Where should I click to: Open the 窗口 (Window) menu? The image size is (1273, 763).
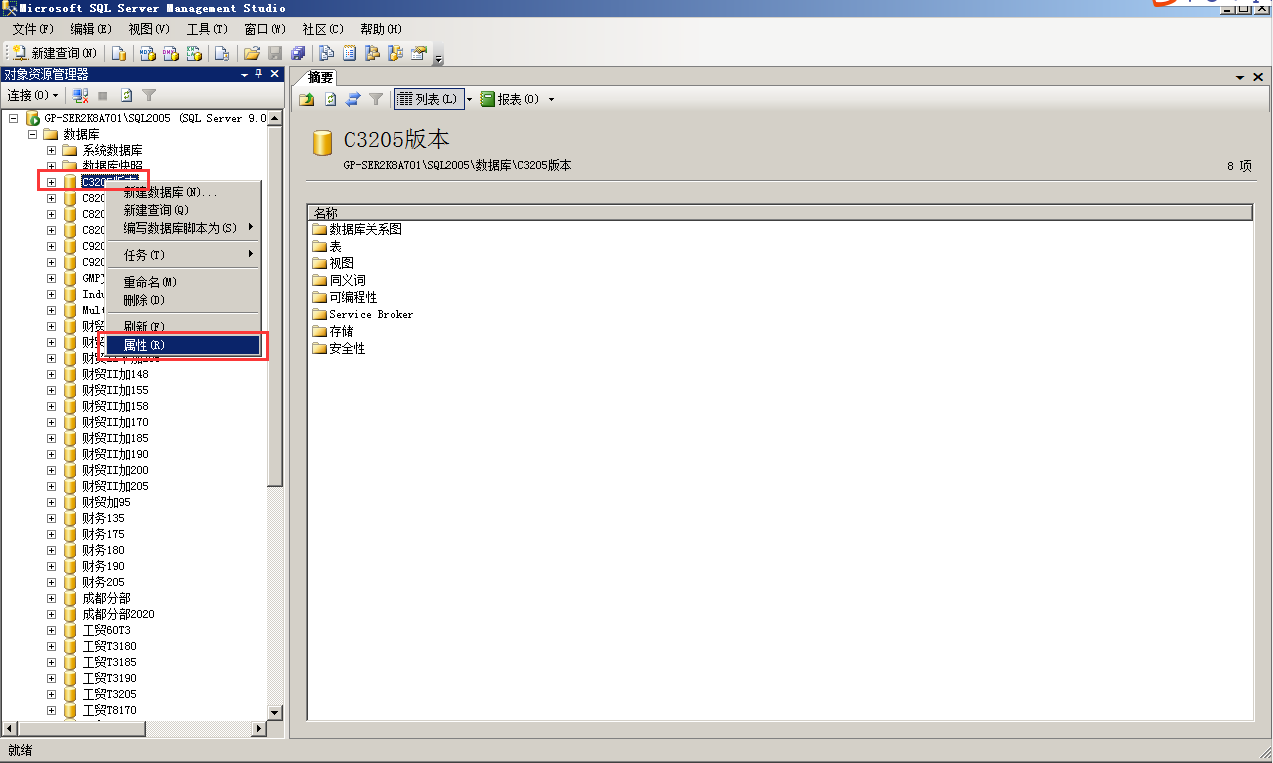point(265,29)
